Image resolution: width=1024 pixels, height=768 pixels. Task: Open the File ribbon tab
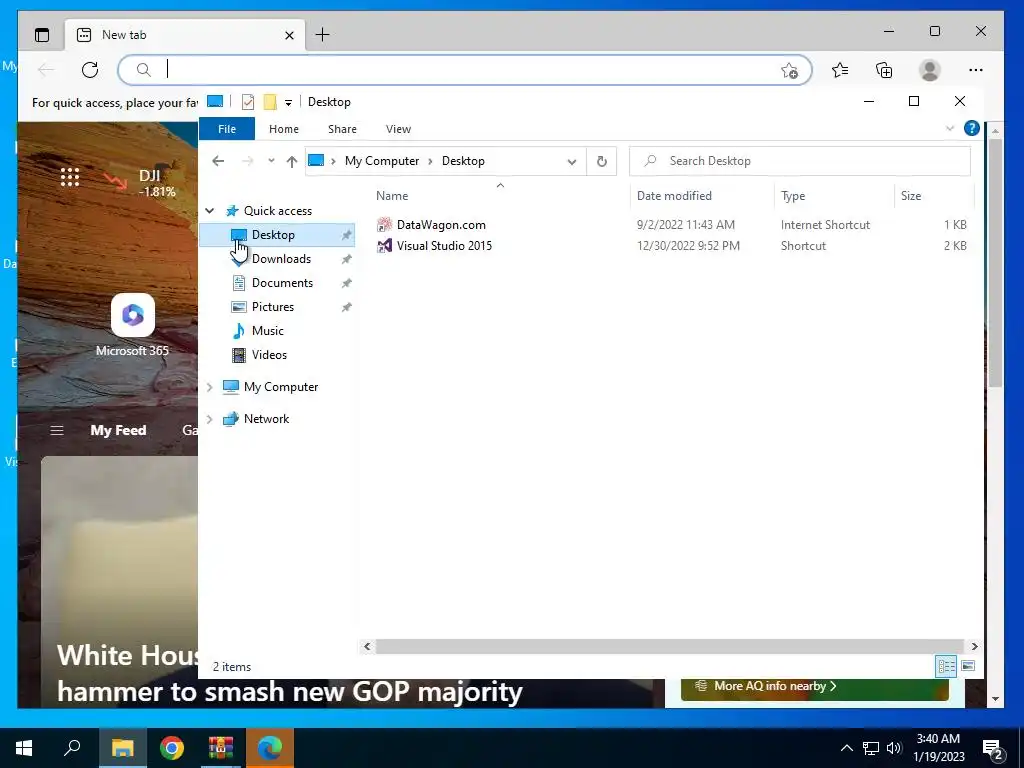[227, 129]
